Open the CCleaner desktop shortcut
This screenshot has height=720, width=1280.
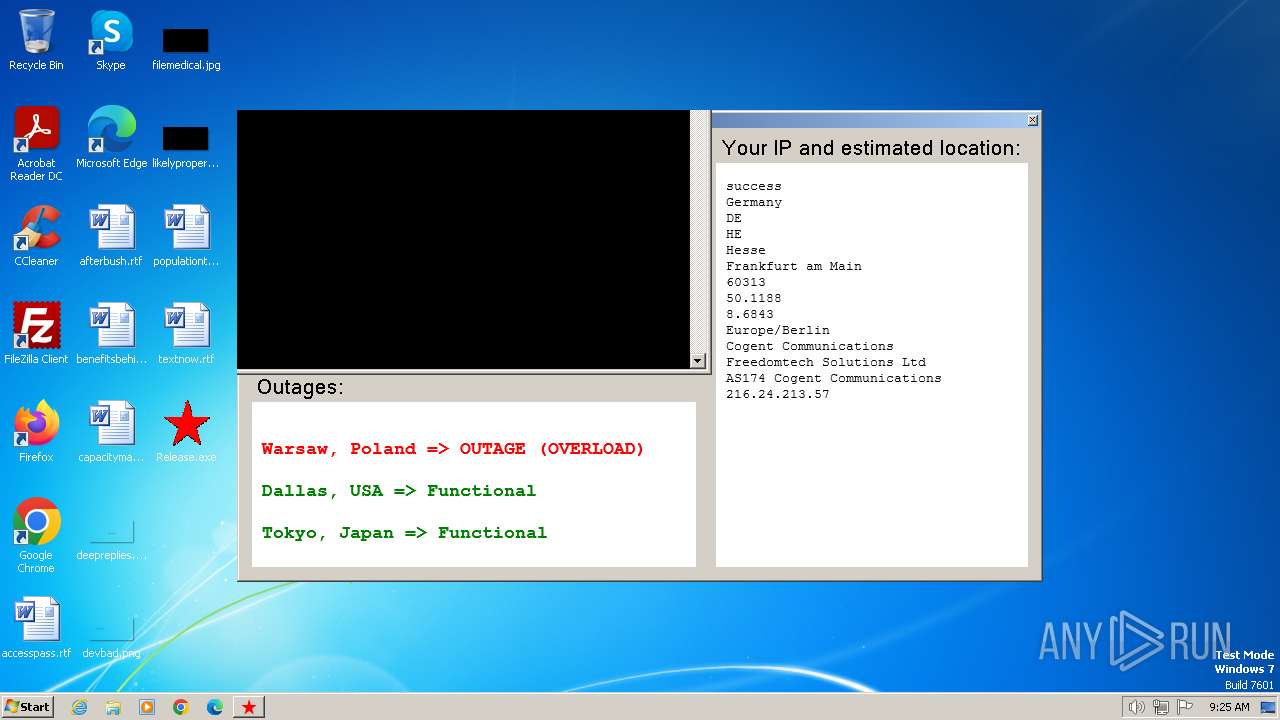tap(36, 236)
